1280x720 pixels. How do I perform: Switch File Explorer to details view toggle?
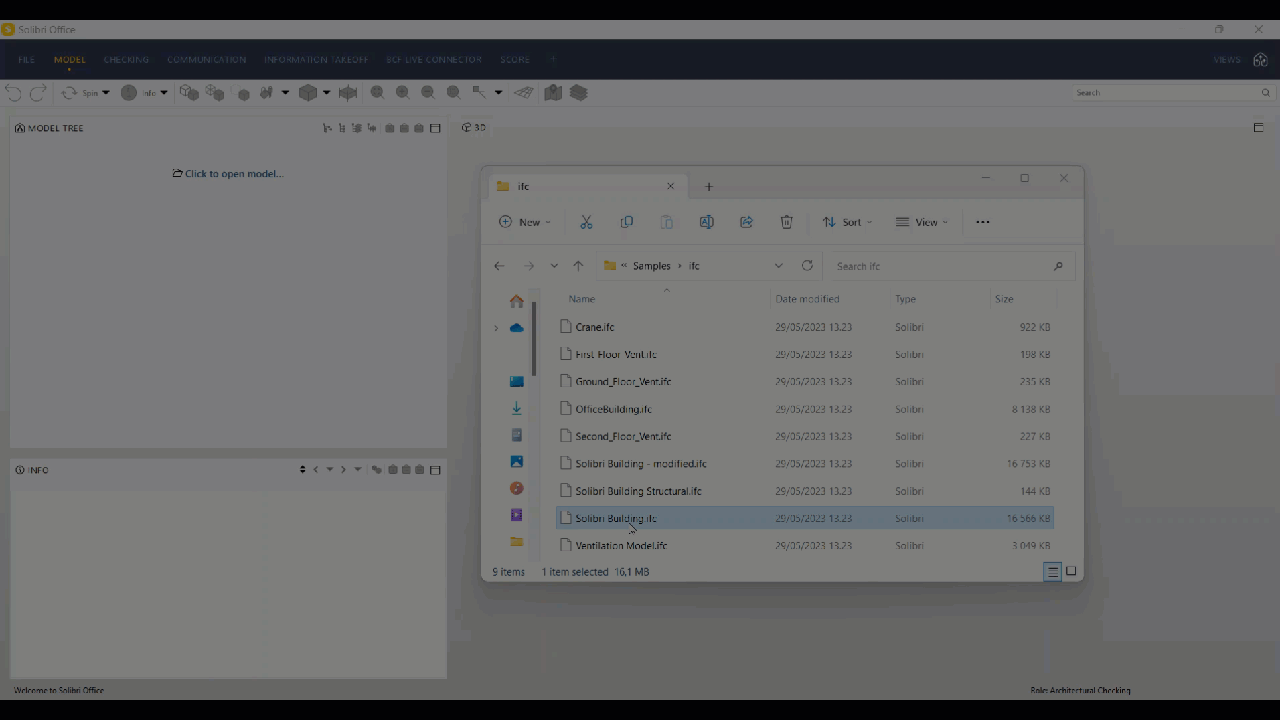[1052, 572]
